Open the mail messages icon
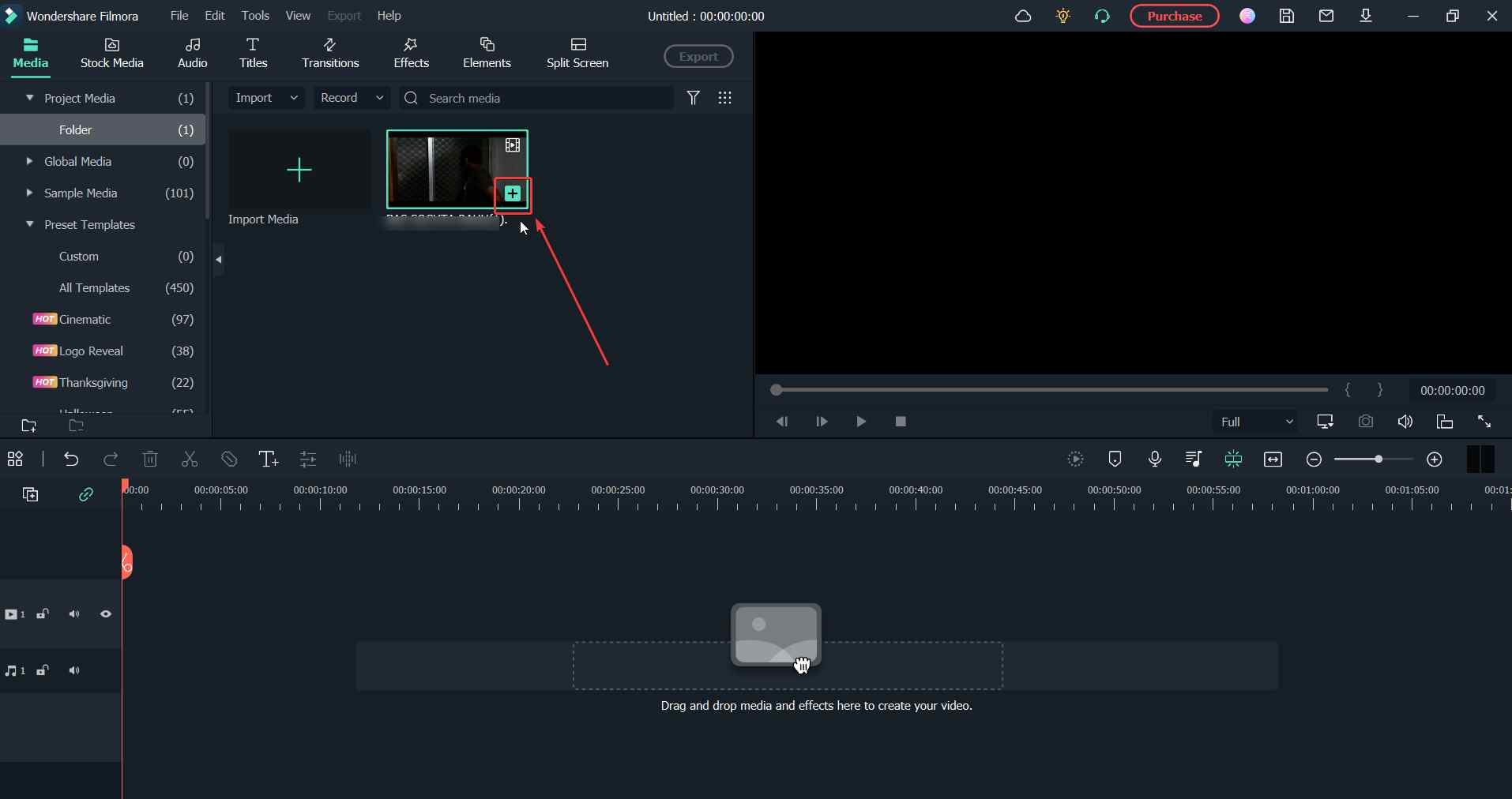1512x799 pixels. [x=1326, y=16]
